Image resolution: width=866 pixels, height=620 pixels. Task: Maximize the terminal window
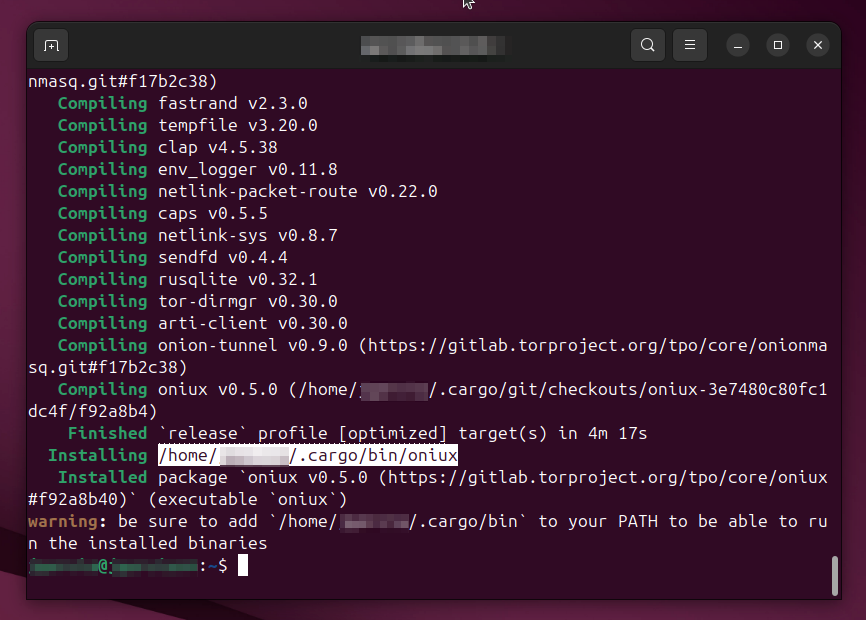tap(778, 45)
